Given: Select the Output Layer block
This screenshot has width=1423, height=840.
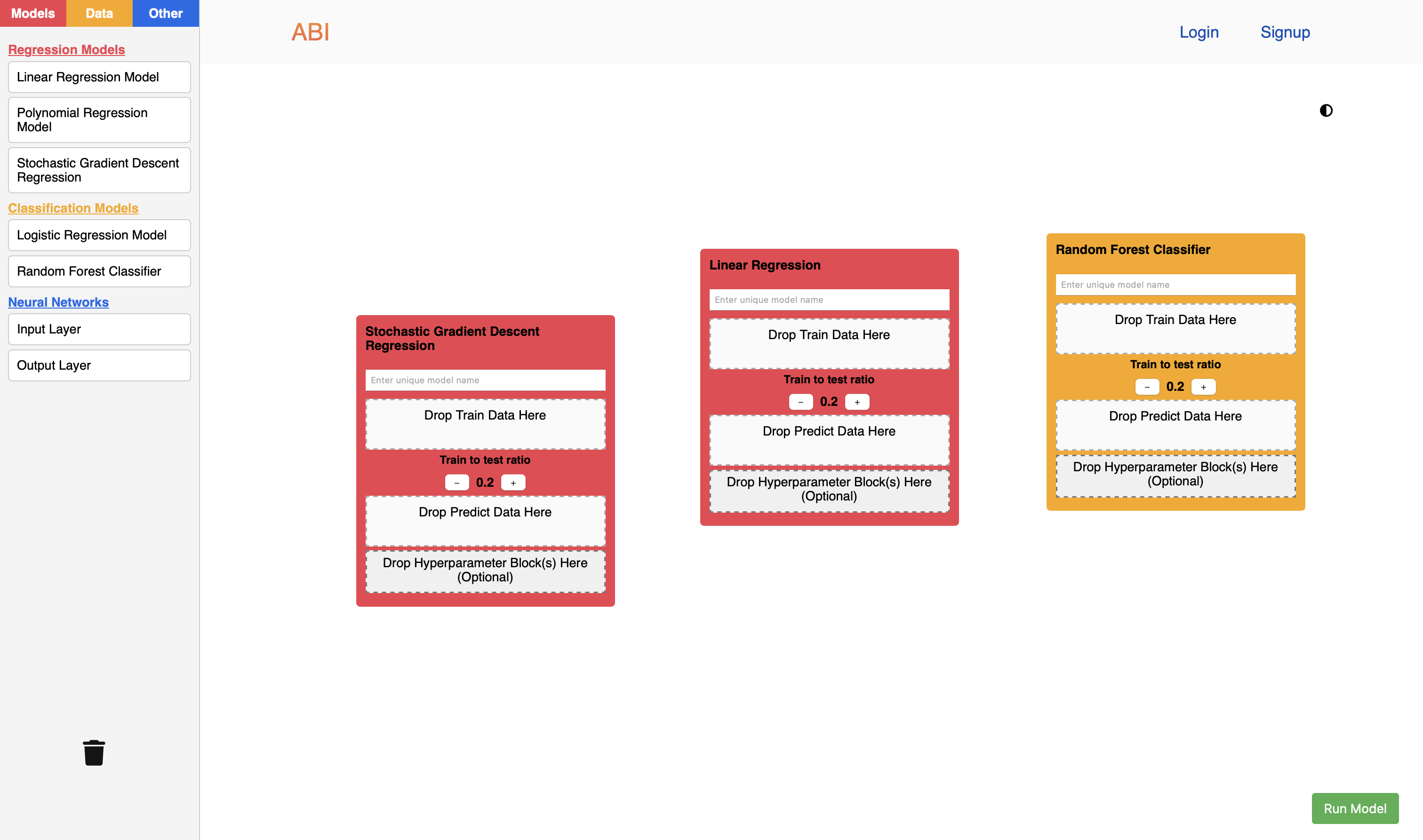Looking at the screenshot, I should [x=99, y=365].
